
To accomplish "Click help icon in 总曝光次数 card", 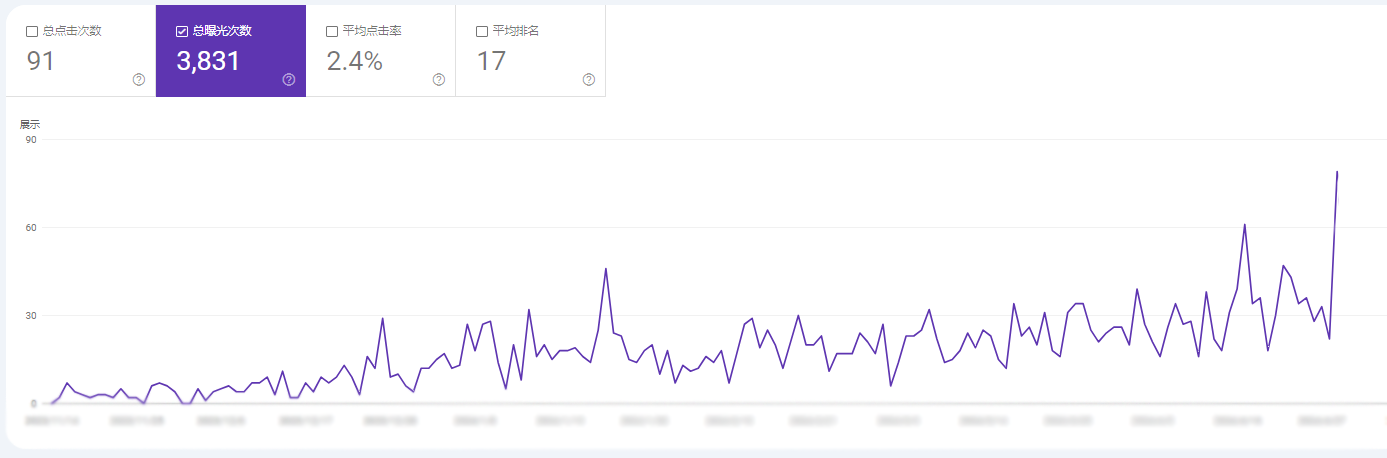I will click(x=289, y=80).
